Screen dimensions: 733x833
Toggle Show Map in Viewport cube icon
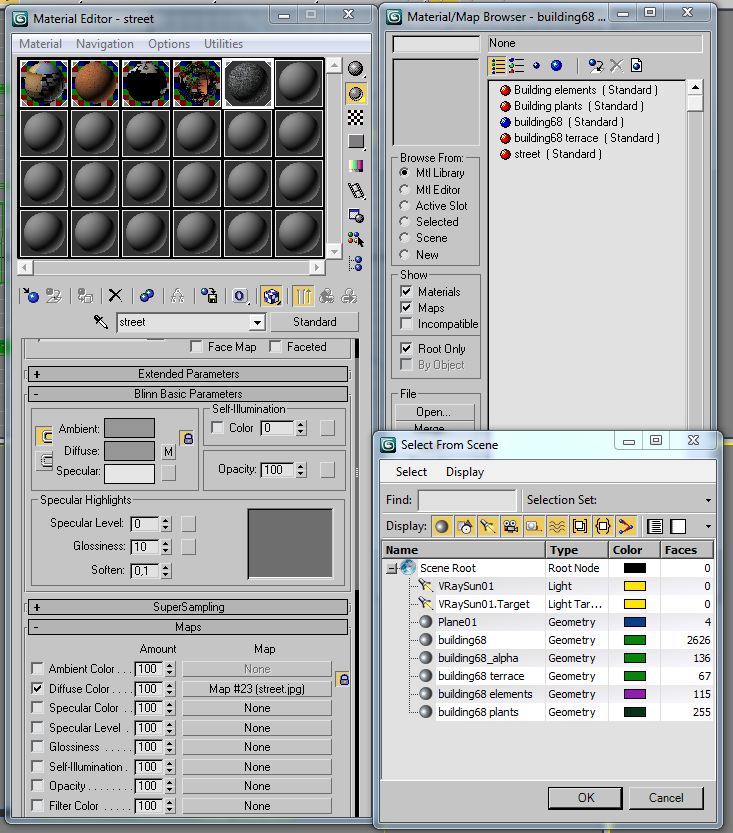click(271, 295)
